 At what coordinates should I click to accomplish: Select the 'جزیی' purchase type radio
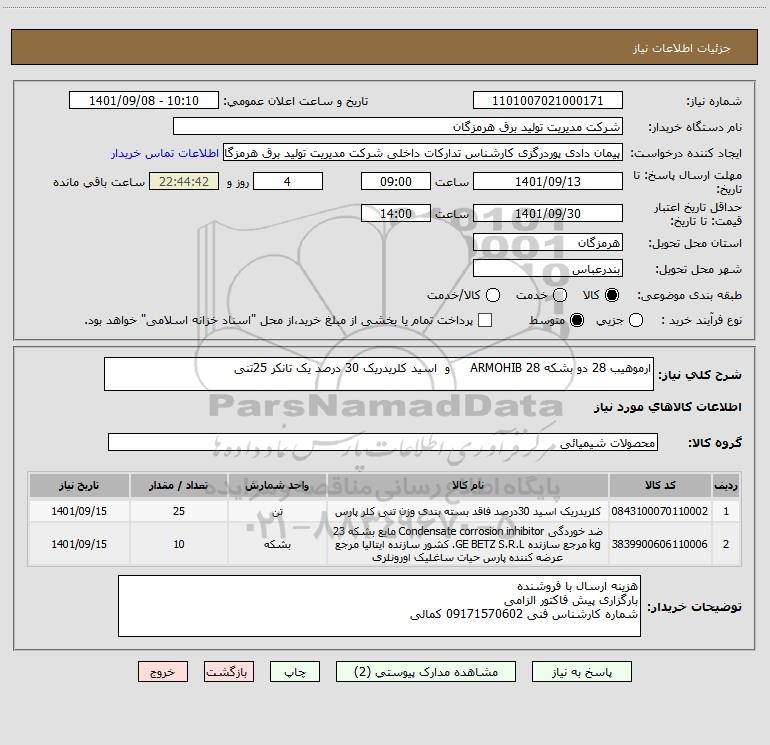(635, 320)
